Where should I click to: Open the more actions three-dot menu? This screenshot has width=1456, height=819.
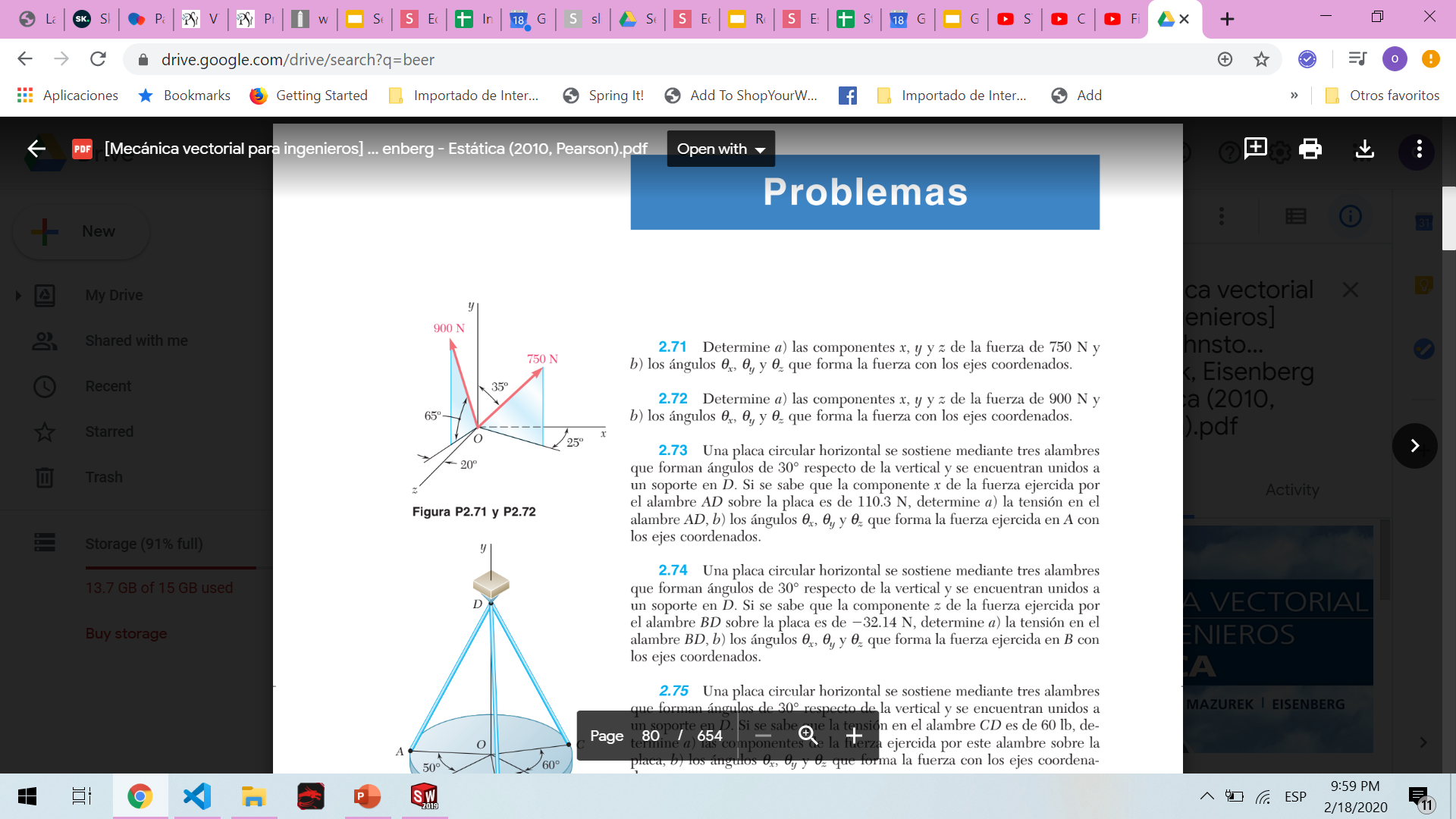[x=1419, y=149]
